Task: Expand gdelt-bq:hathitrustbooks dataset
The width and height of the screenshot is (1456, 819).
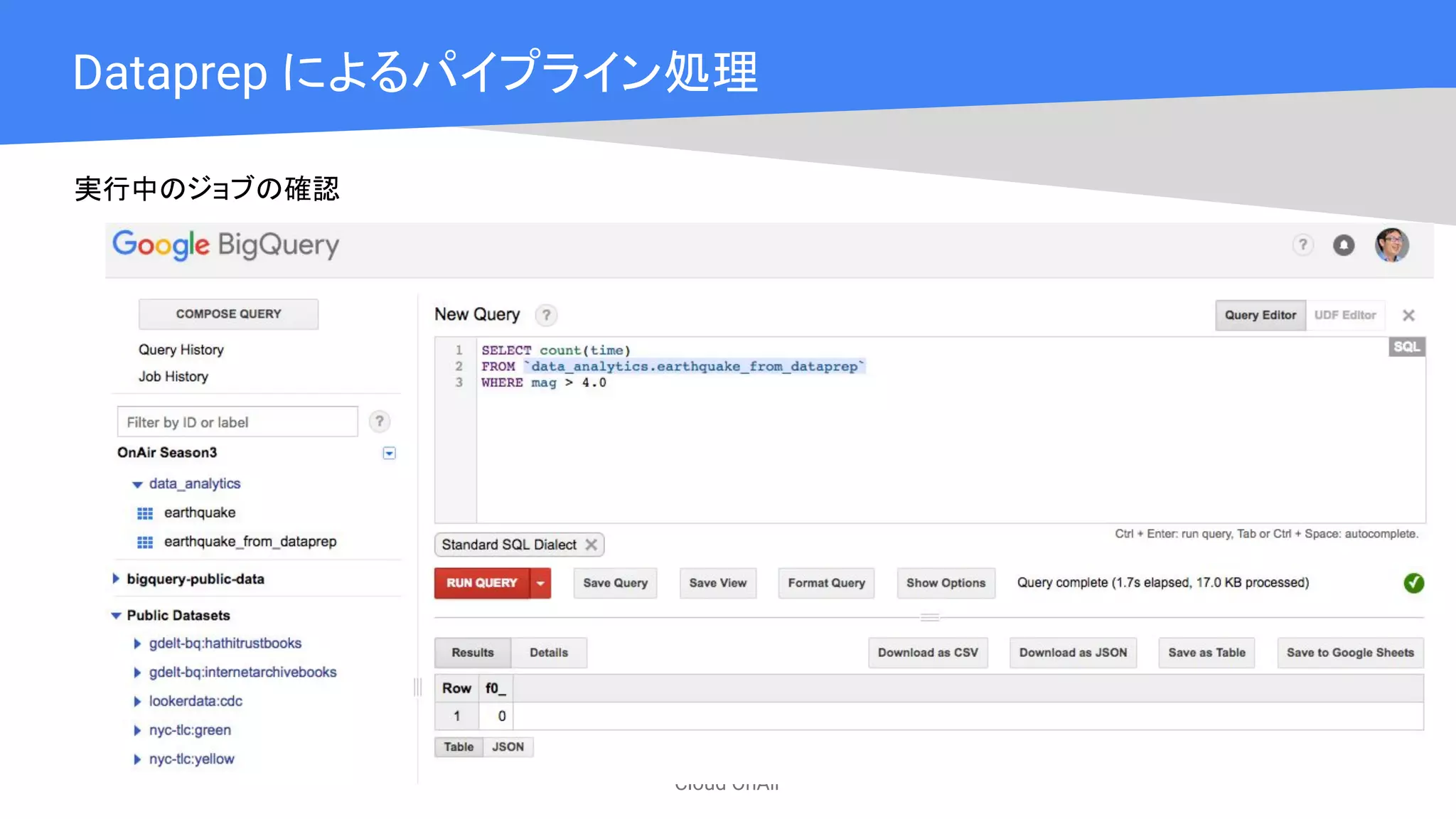Action: tap(137, 643)
